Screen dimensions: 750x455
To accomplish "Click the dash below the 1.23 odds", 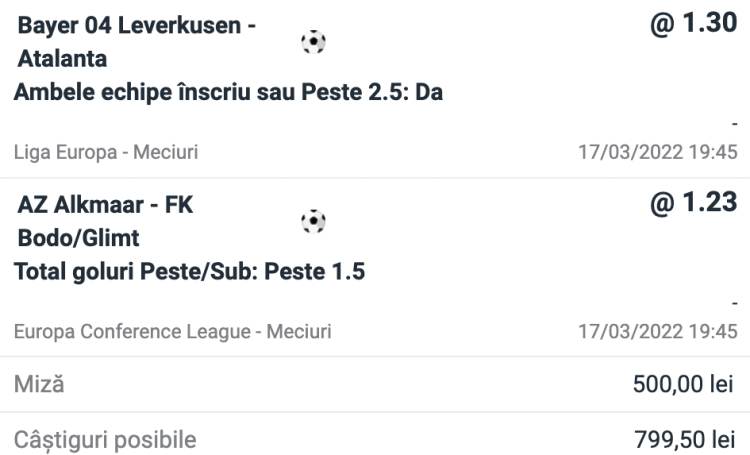I will [734, 302].
